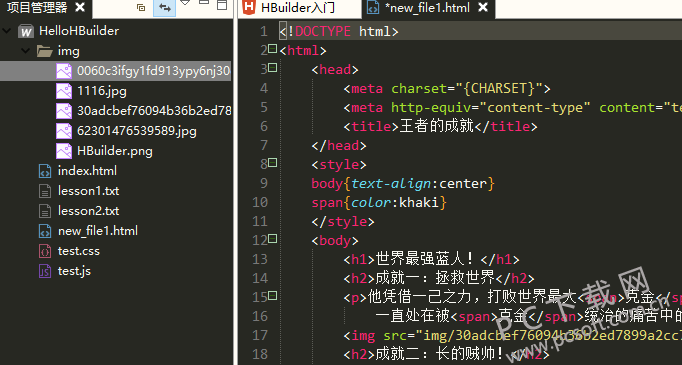Image resolution: width=682 pixels, height=365 pixels.
Task: Switch to the HBuilder入门 tab
Action: [298, 8]
